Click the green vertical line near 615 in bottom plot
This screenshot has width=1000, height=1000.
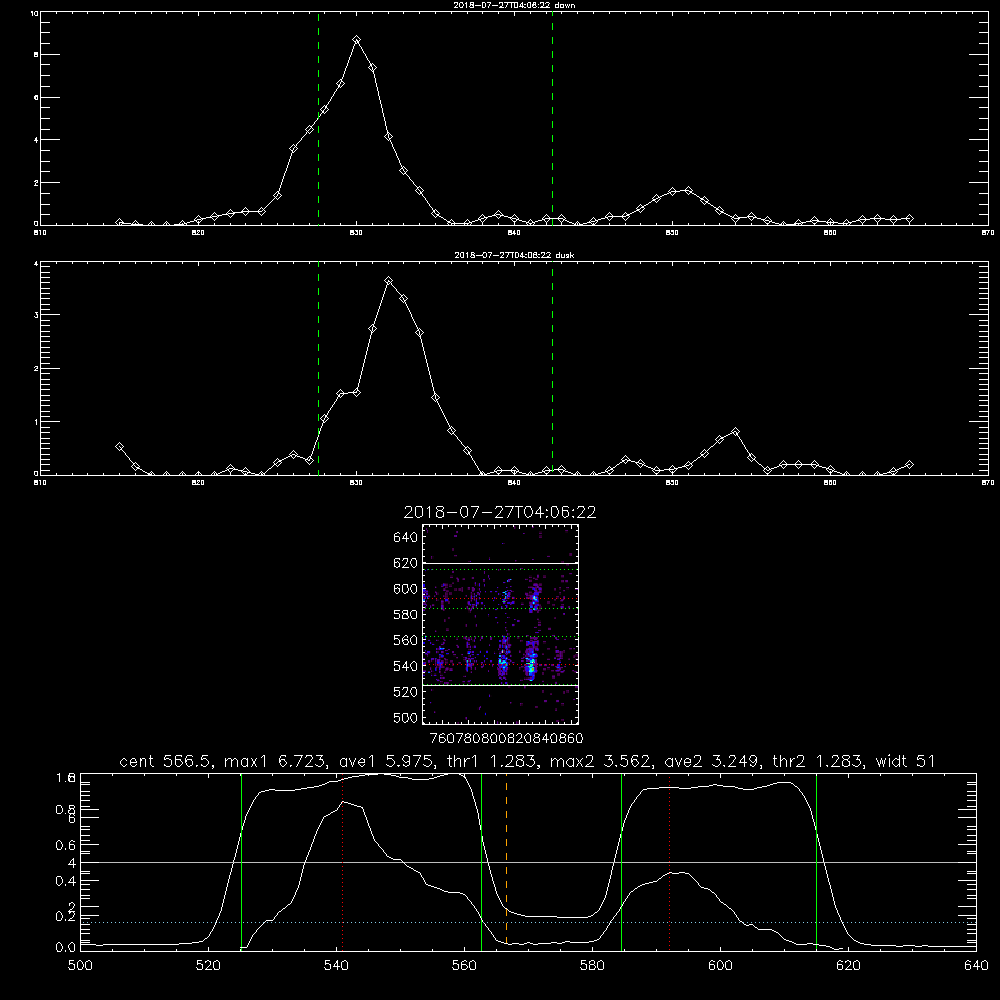pyautogui.click(x=816, y=862)
